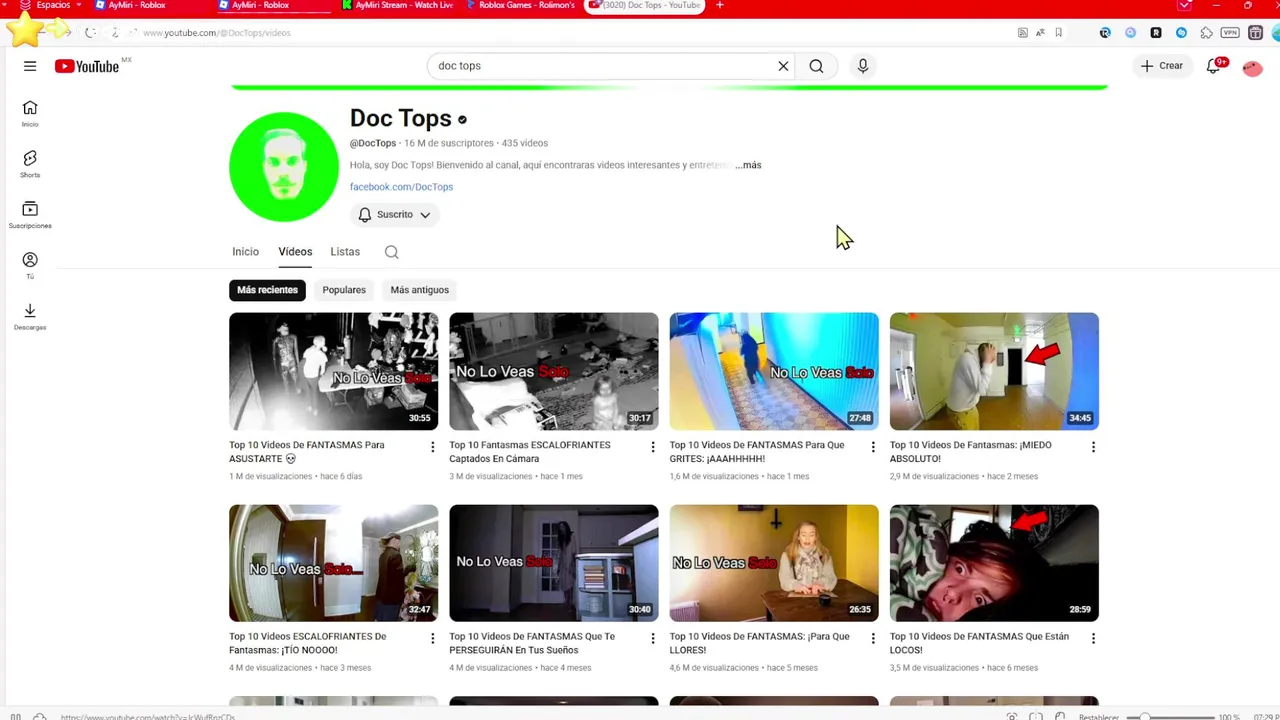The image size is (1280, 720).
Task: Open the extensions puzzle icon
Action: 1206,33
